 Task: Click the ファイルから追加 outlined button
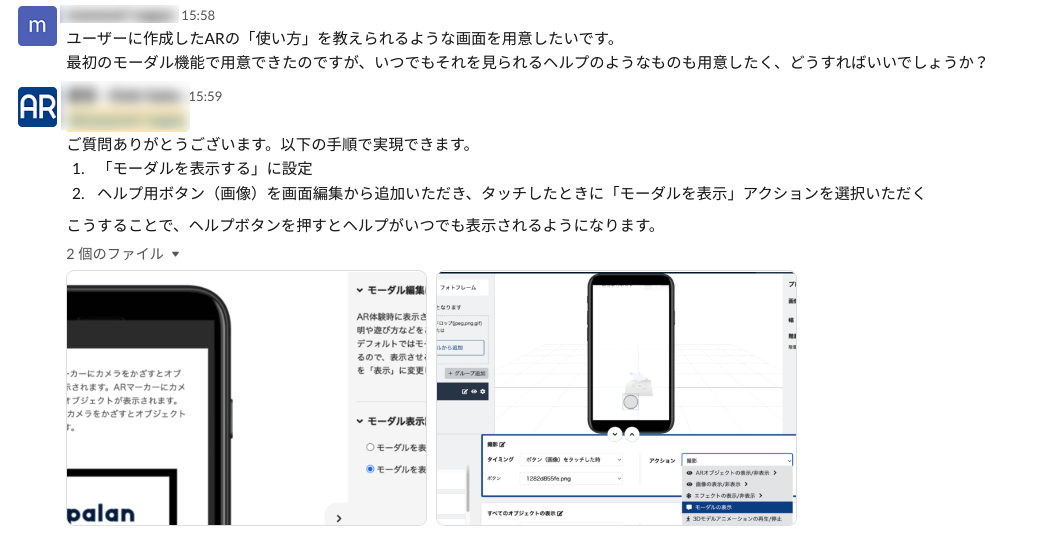[x=460, y=348]
